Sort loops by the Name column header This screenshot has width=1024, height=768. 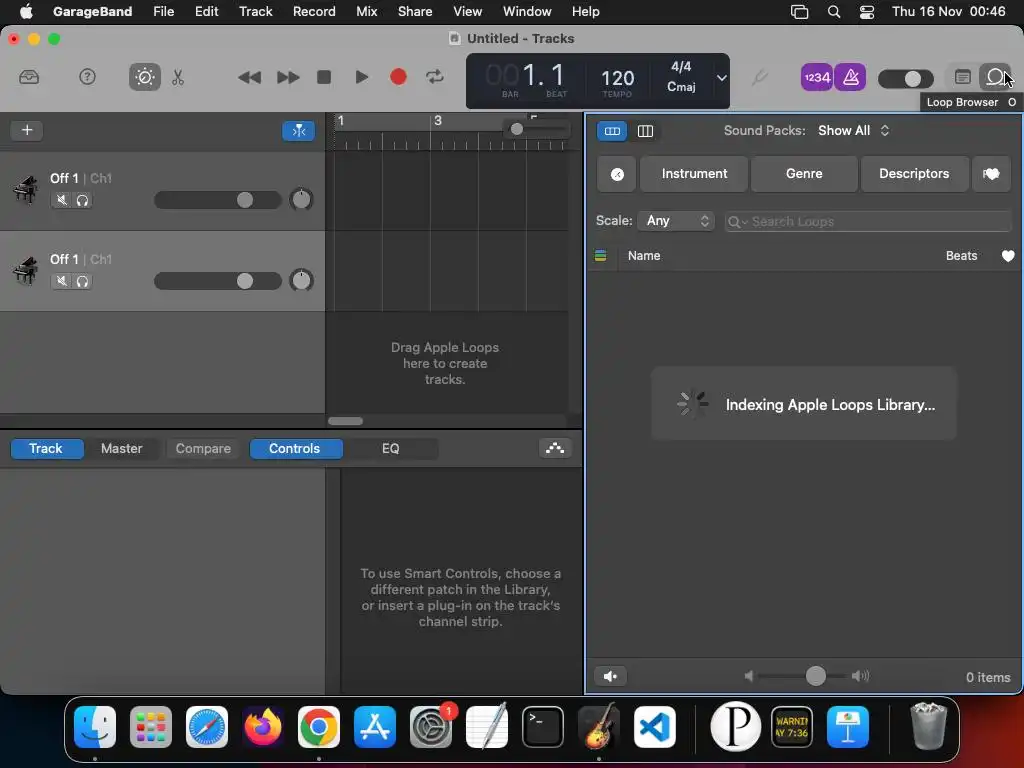pyautogui.click(x=644, y=256)
